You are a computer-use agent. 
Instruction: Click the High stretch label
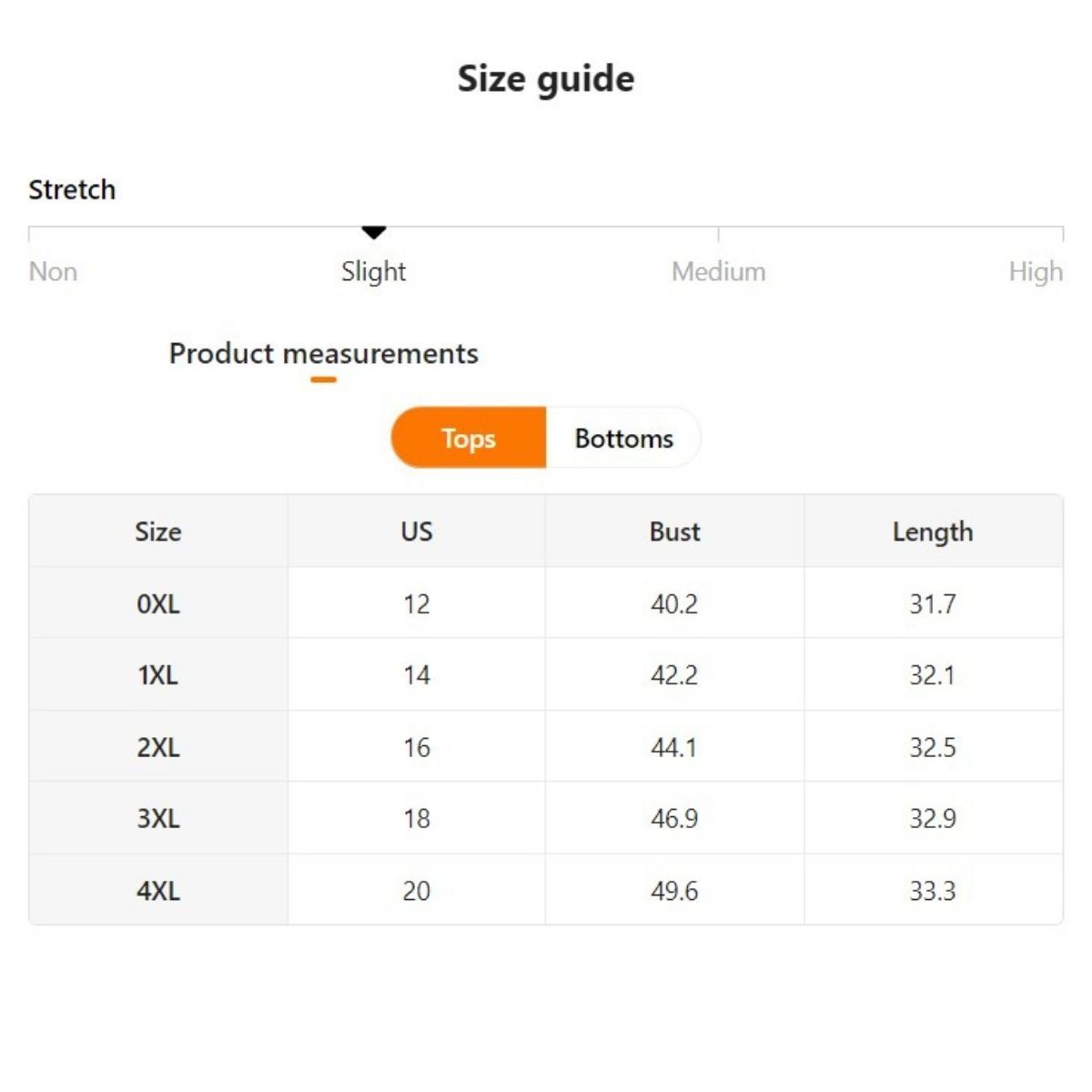(1035, 271)
